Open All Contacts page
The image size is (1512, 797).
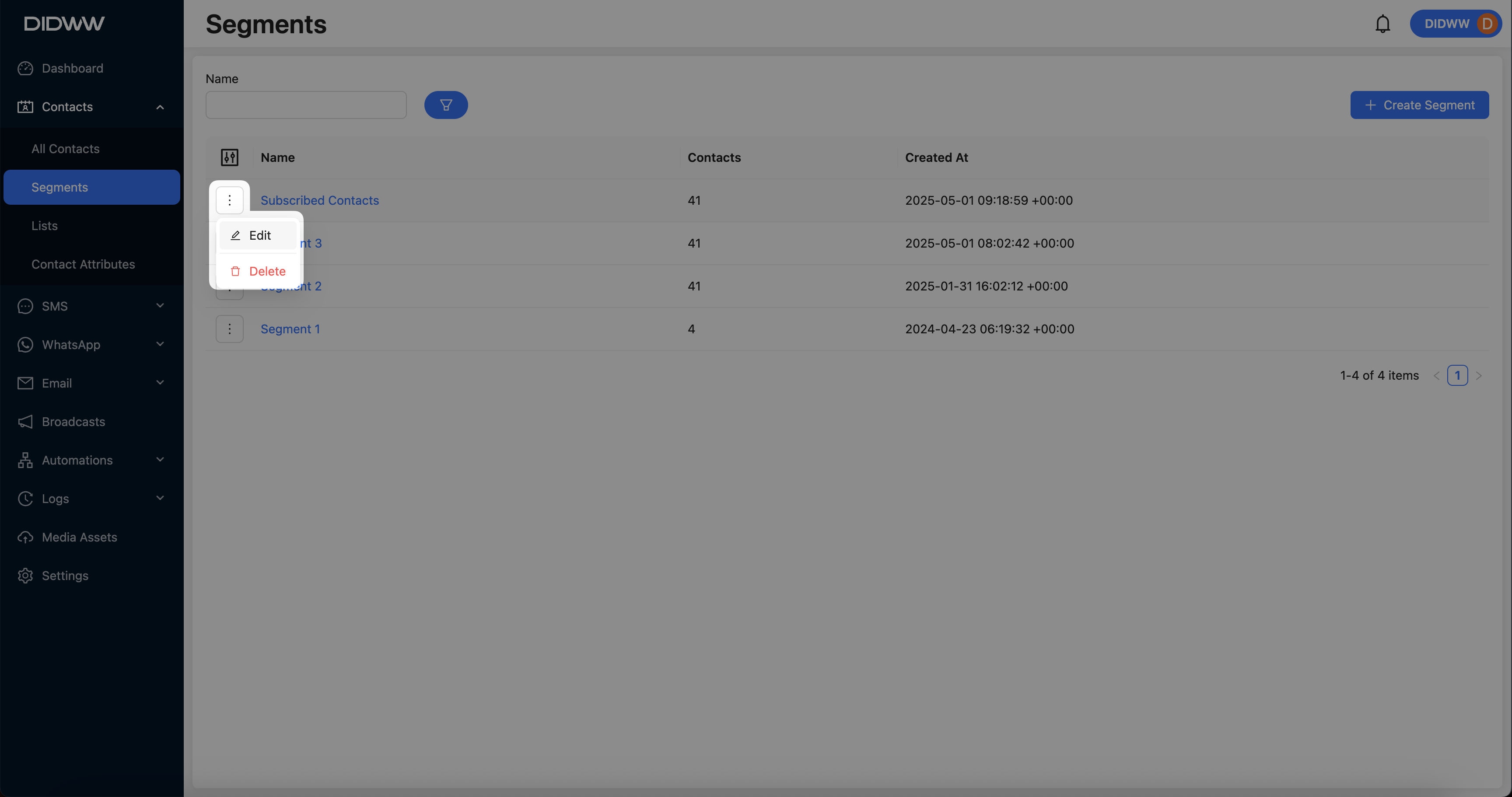[x=91, y=148]
